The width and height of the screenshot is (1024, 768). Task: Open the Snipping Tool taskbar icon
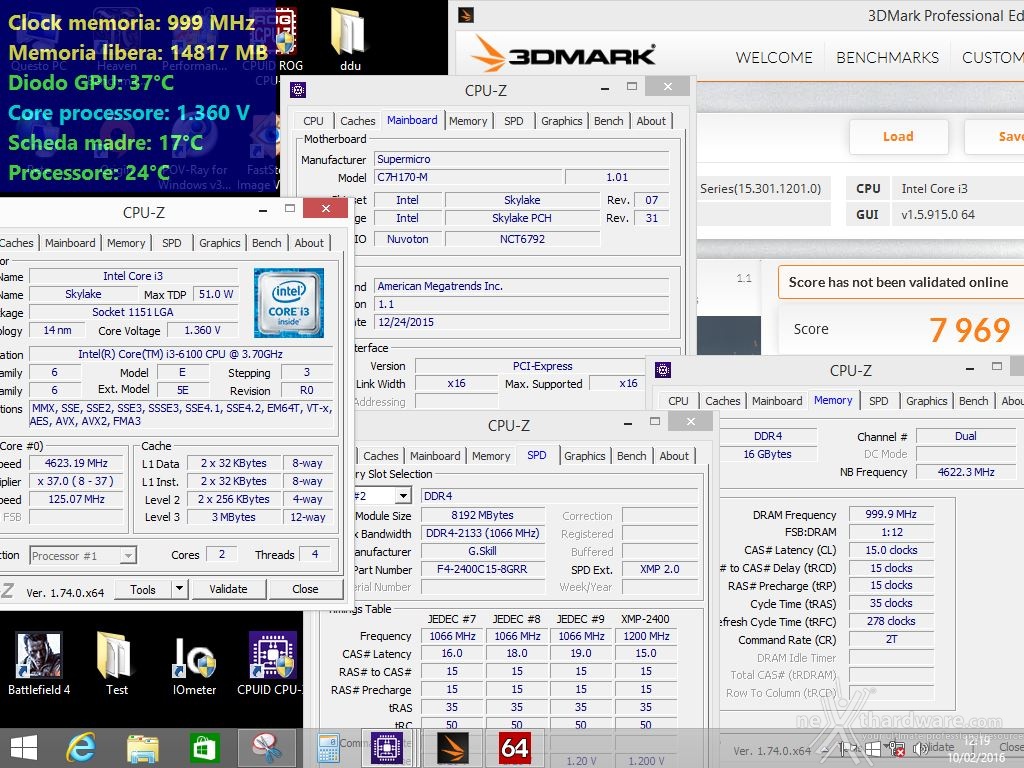[266, 748]
